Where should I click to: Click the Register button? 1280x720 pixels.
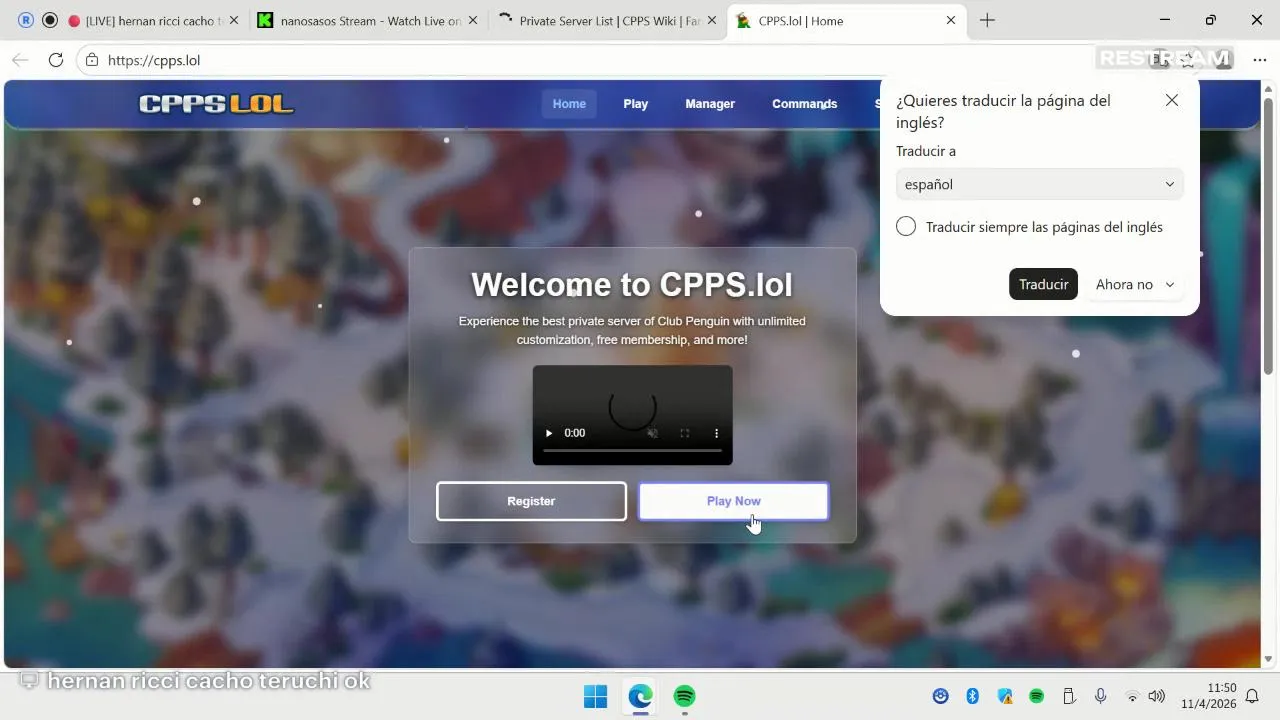pyautogui.click(x=531, y=501)
